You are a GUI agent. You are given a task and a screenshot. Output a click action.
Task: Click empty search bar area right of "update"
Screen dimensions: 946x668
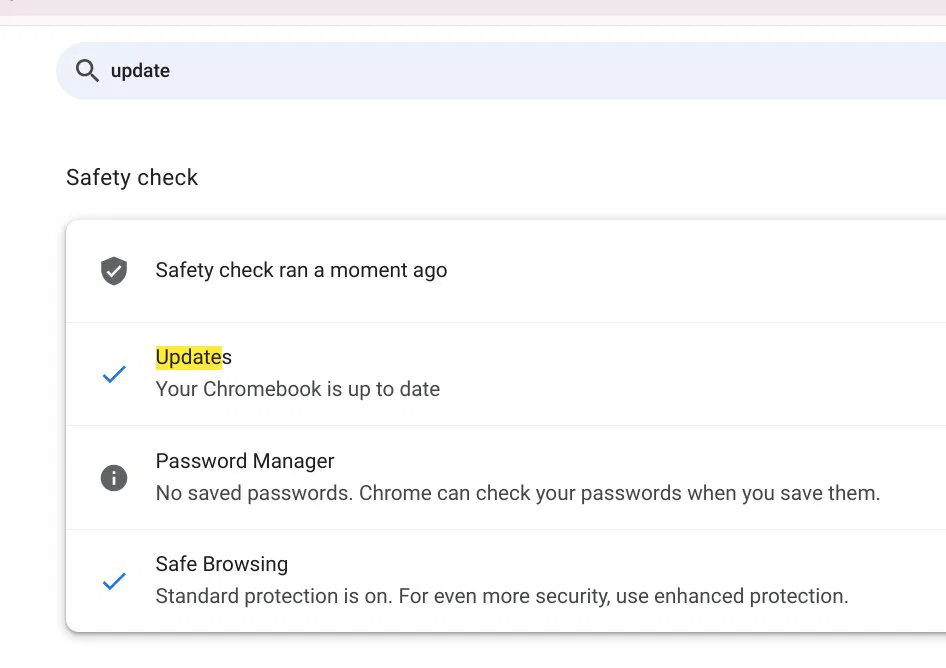pos(543,71)
